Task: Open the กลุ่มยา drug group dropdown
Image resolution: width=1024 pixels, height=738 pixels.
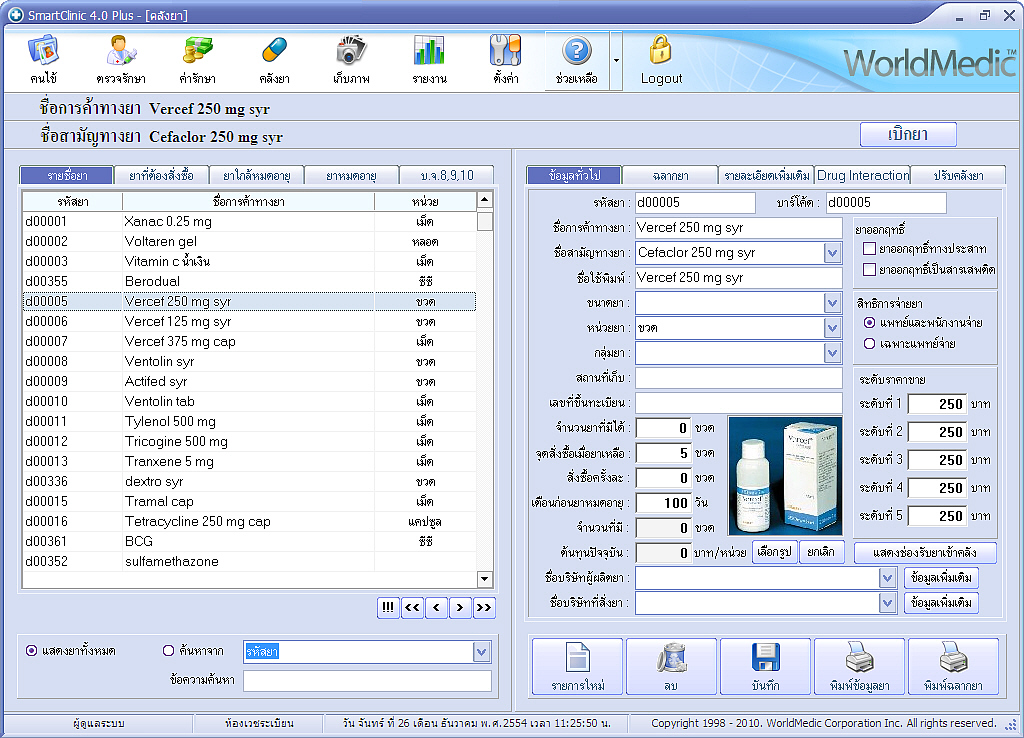Action: (832, 353)
